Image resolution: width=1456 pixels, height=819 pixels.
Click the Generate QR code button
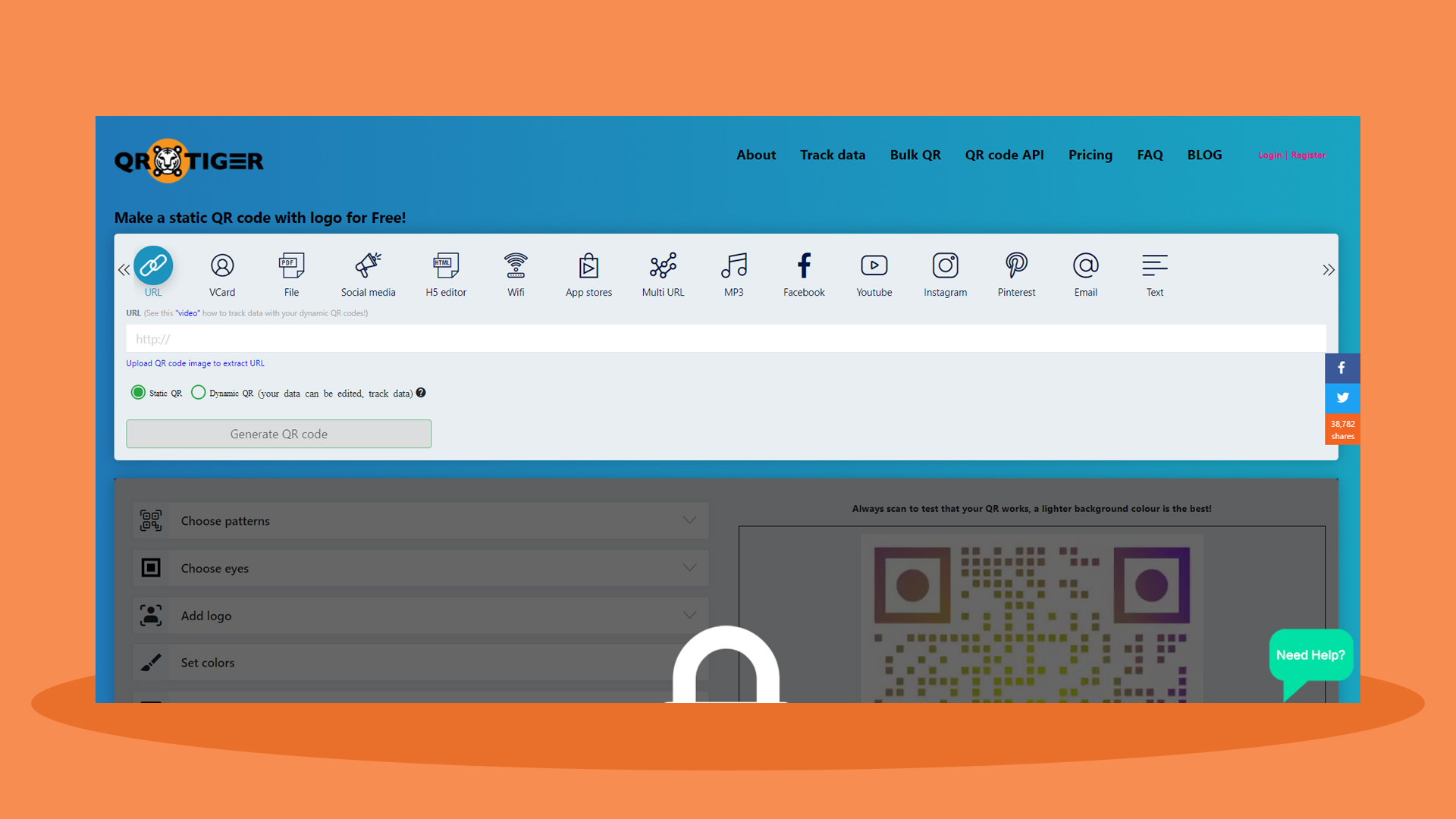(x=278, y=434)
